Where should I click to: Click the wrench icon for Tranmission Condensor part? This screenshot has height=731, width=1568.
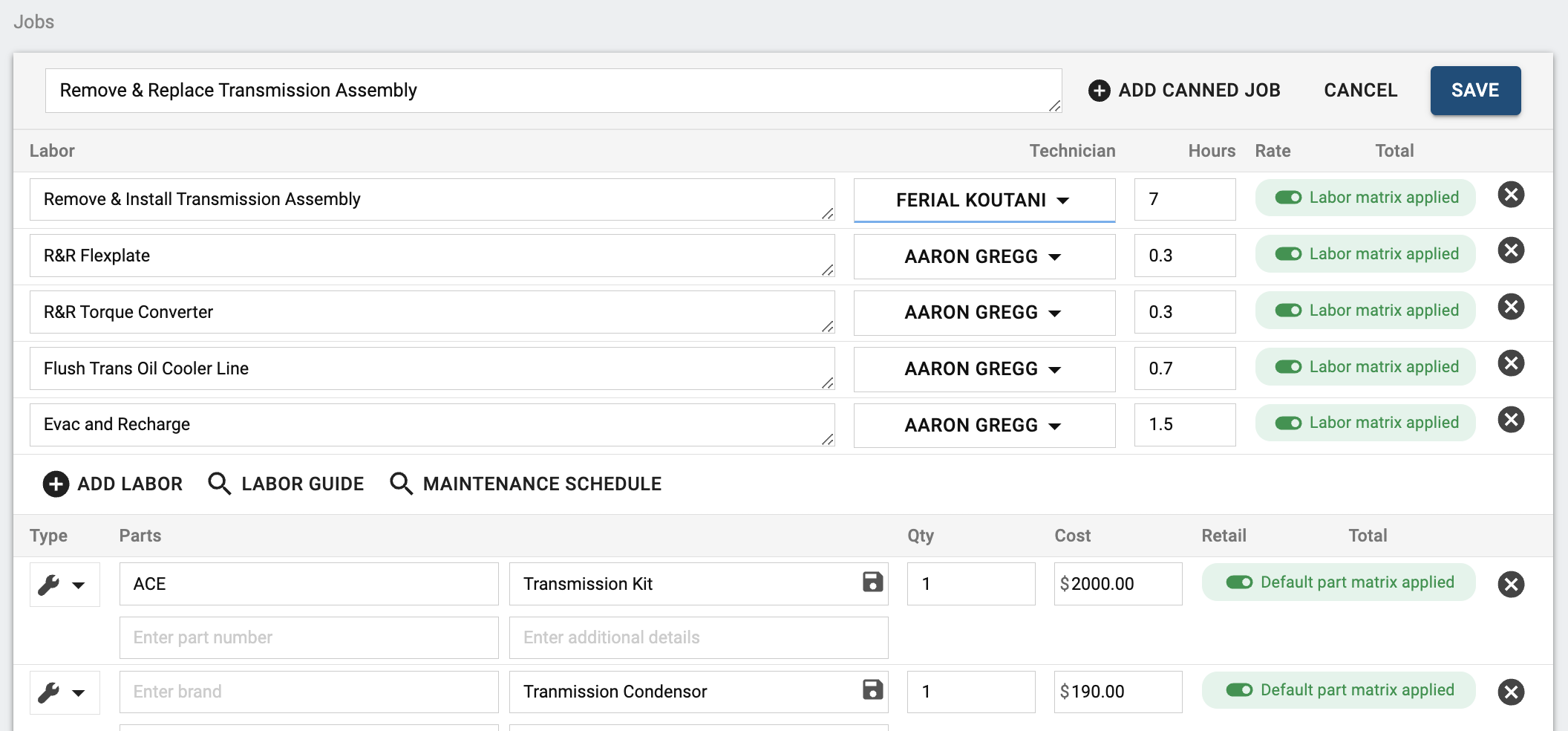point(49,693)
